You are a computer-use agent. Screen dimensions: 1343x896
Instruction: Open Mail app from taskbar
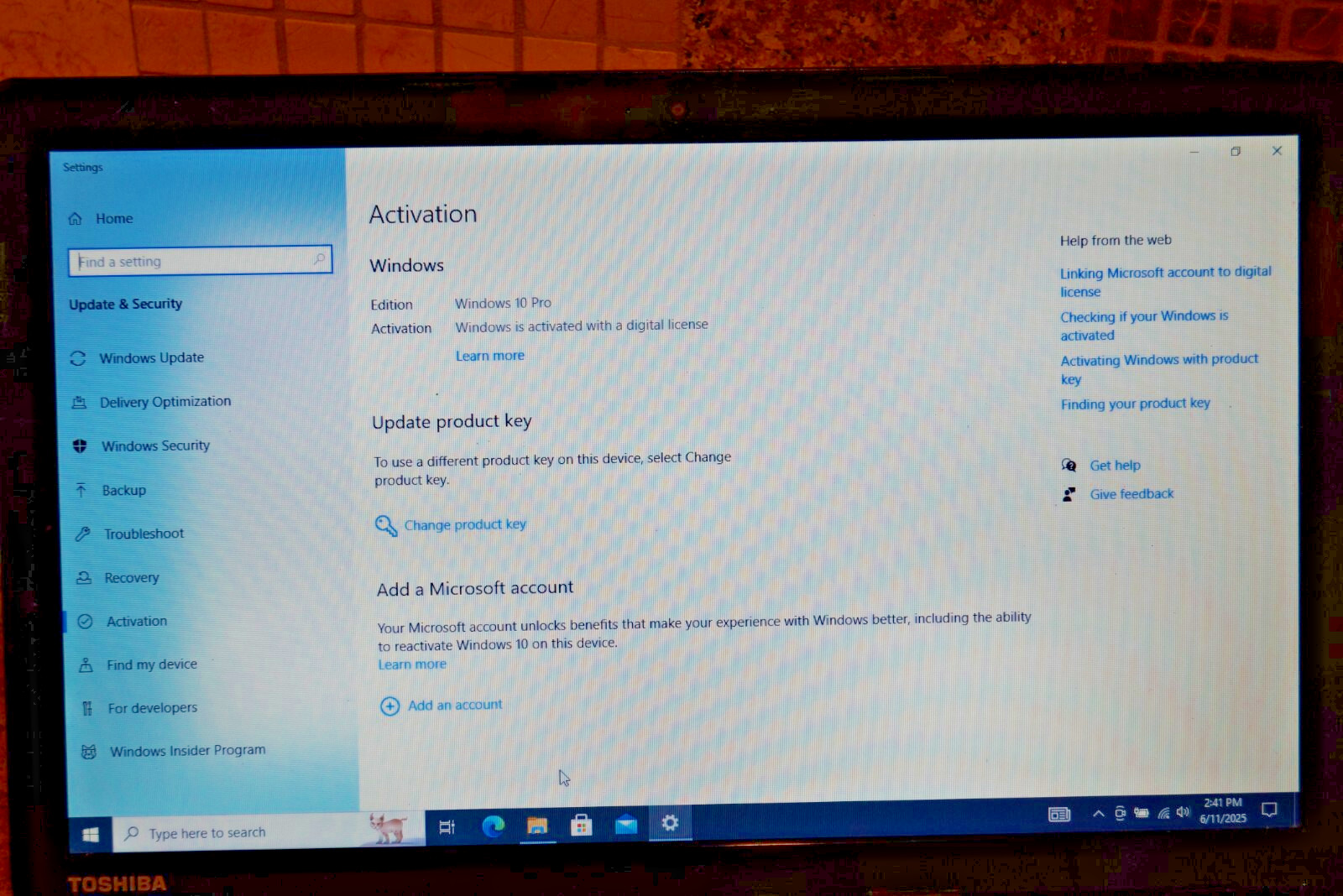click(x=625, y=825)
